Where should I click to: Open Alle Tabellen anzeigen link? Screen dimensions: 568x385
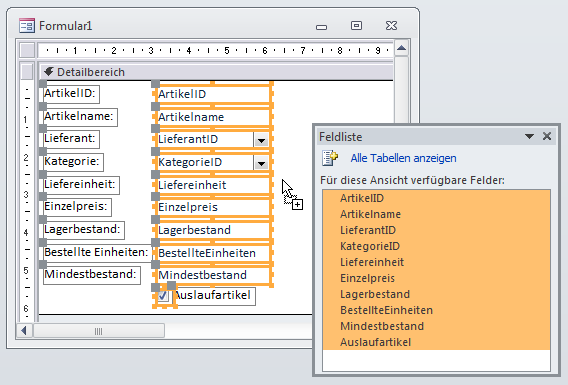point(403,158)
